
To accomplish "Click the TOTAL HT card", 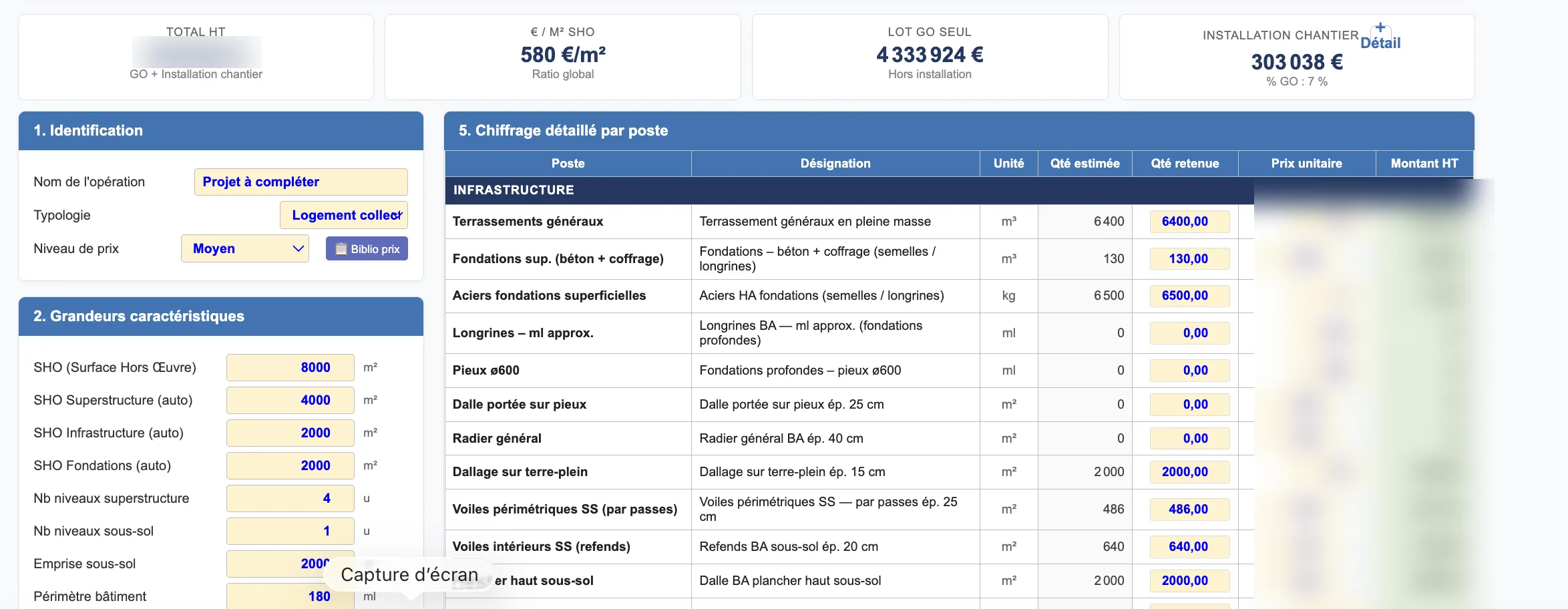I will pos(196,57).
